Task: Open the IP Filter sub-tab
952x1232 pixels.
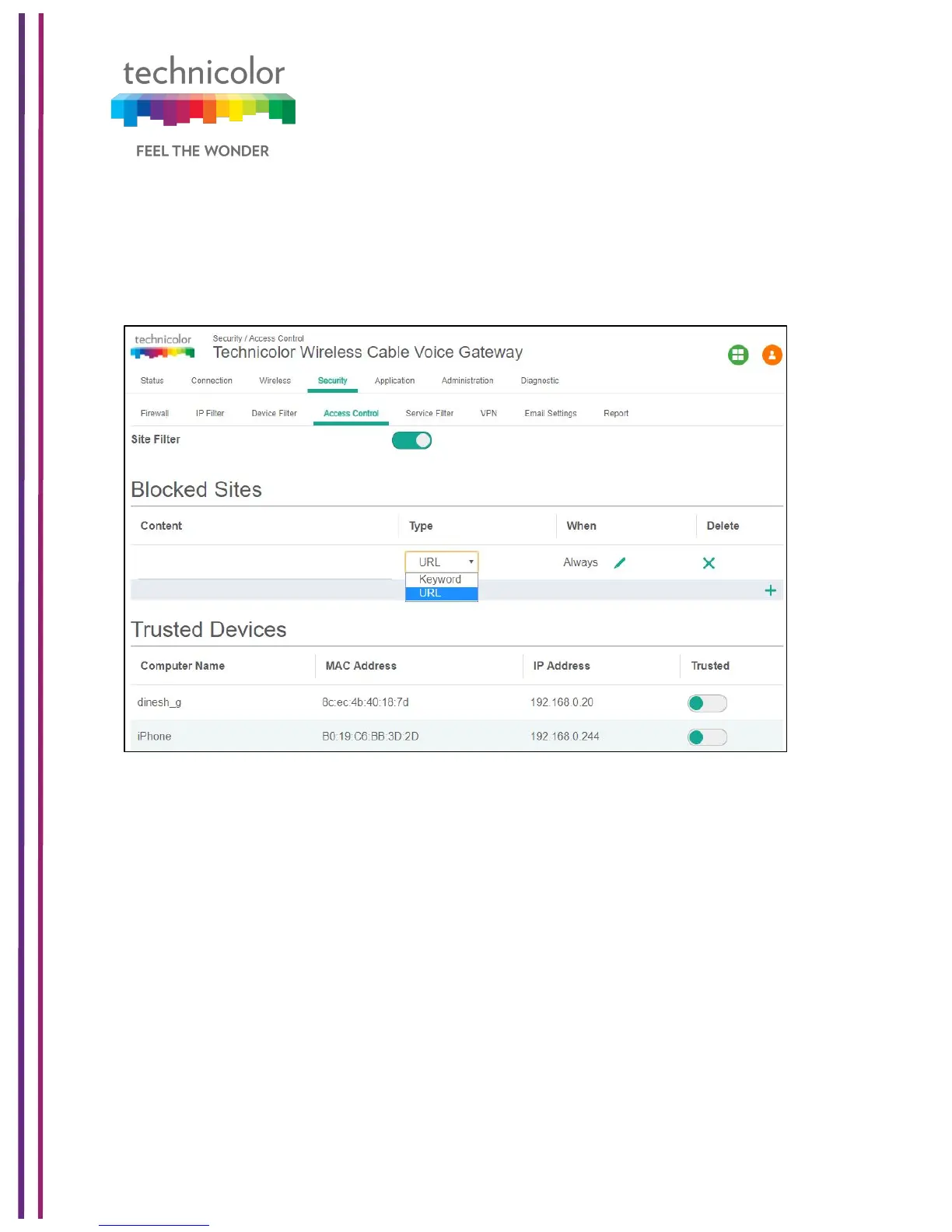Action: point(210,413)
